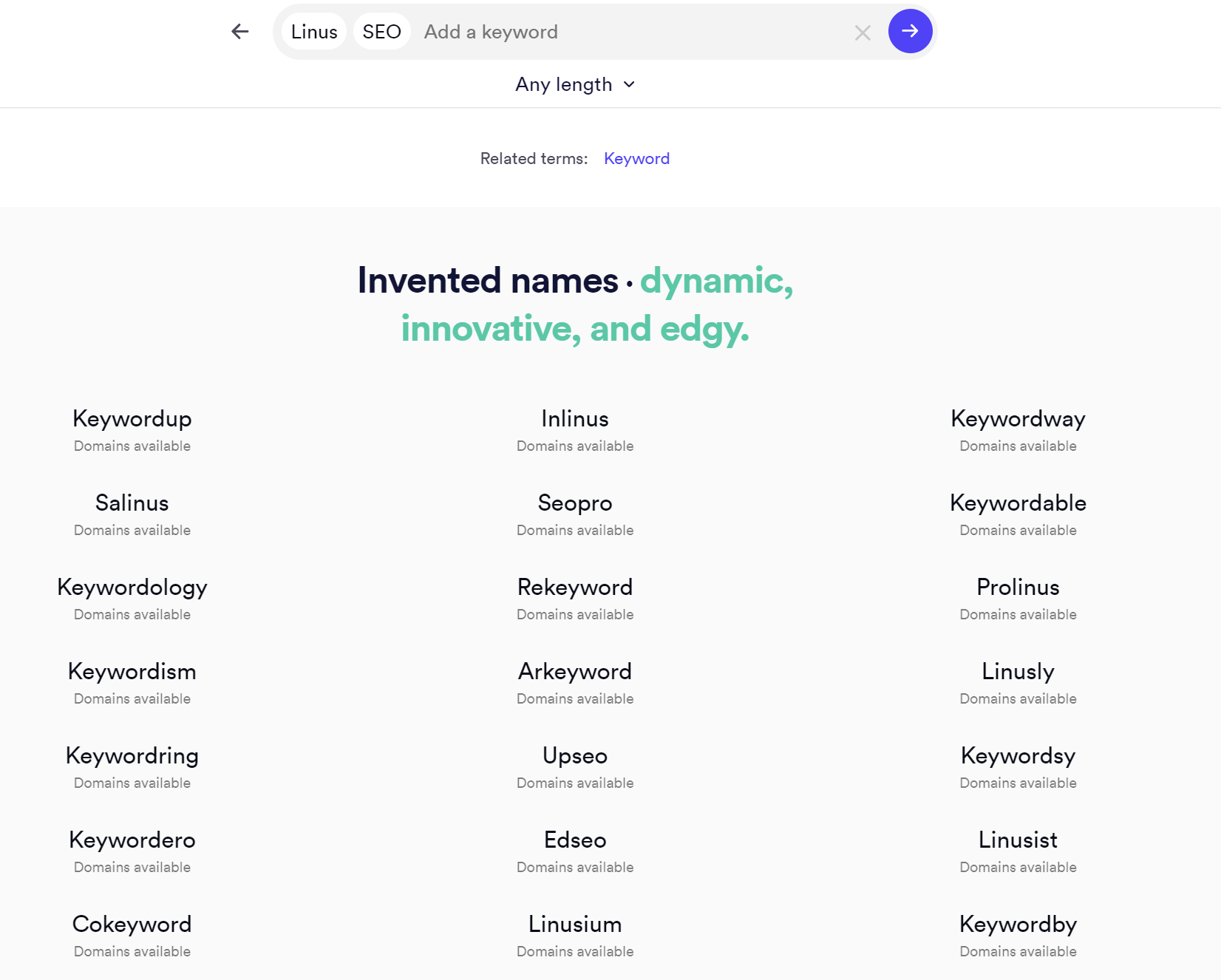Focus the Add a keyword field
Image resolution: width=1221 pixels, height=980 pixels.
point(628,32)
